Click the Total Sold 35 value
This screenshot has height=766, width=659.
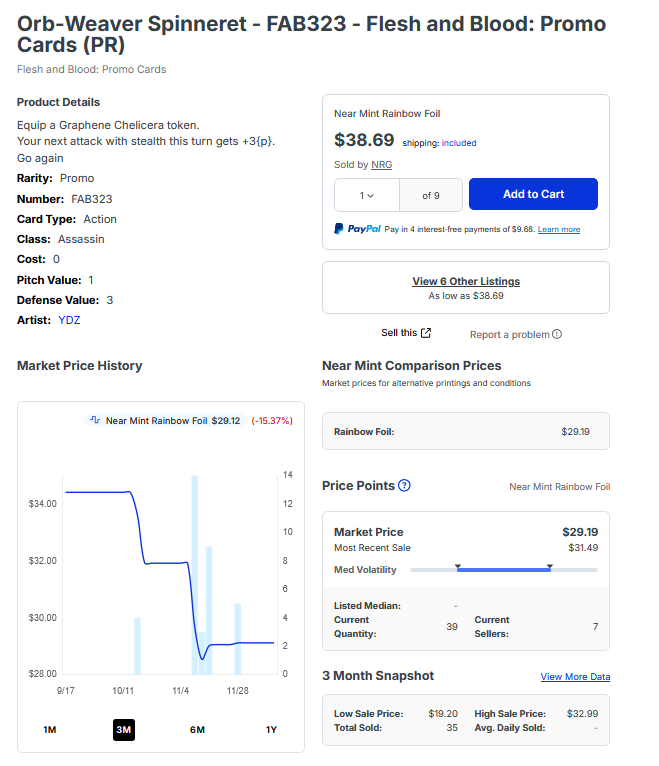[x=452, y=728]
